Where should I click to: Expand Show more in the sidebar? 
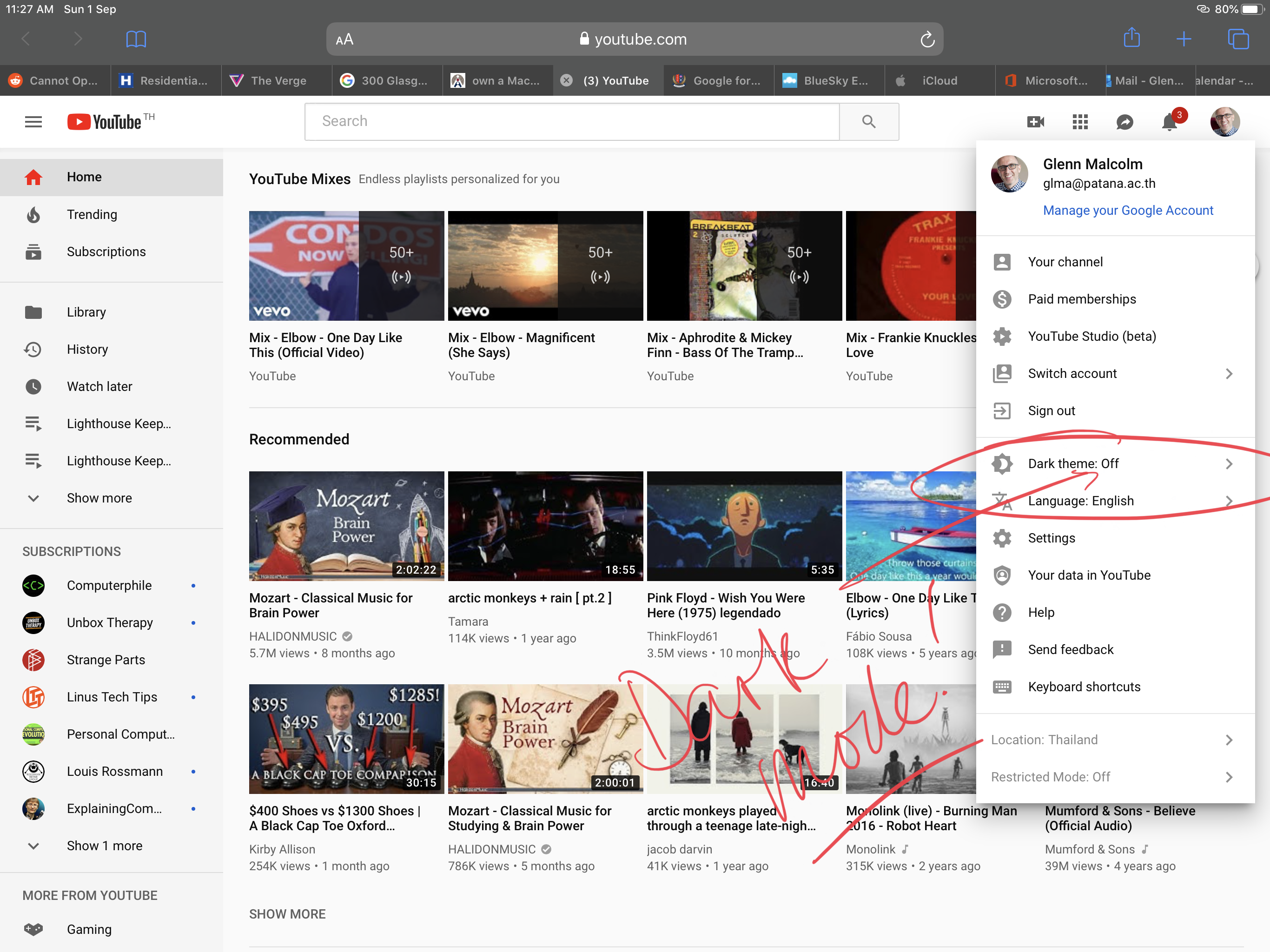[112, 498]
